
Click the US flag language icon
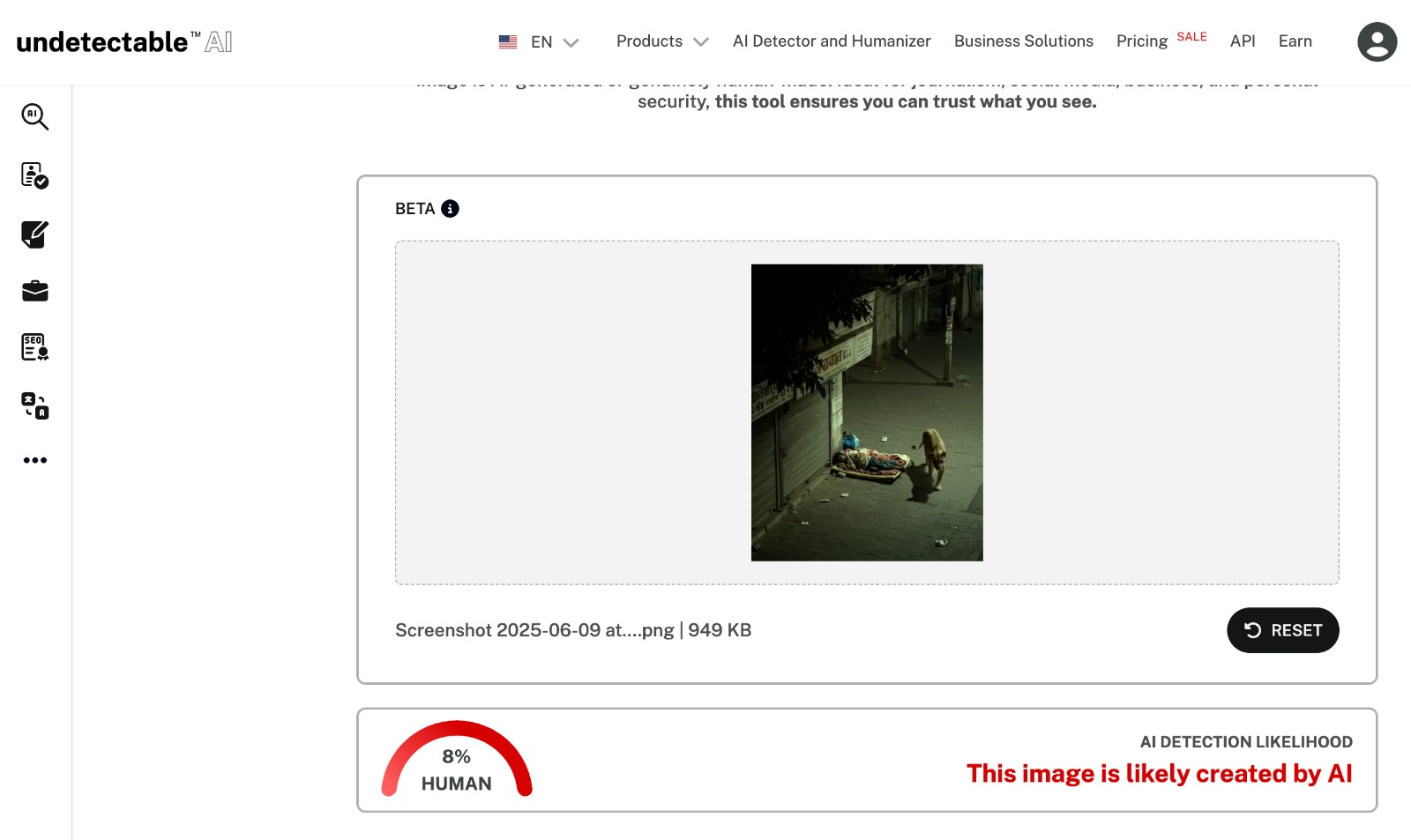pyautogui.click(x=508, y=41)
